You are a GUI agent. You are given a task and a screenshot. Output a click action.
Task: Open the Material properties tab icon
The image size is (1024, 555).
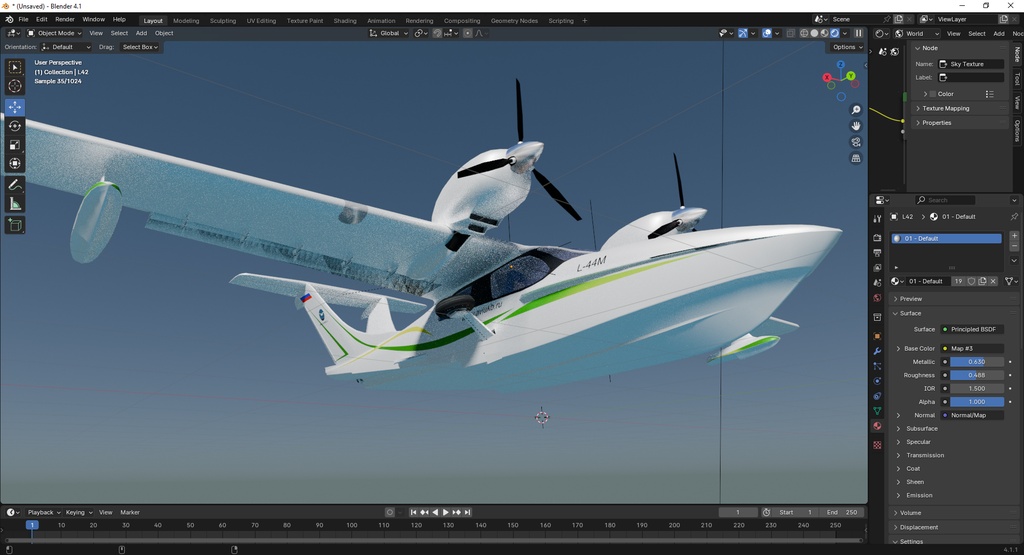877,426
